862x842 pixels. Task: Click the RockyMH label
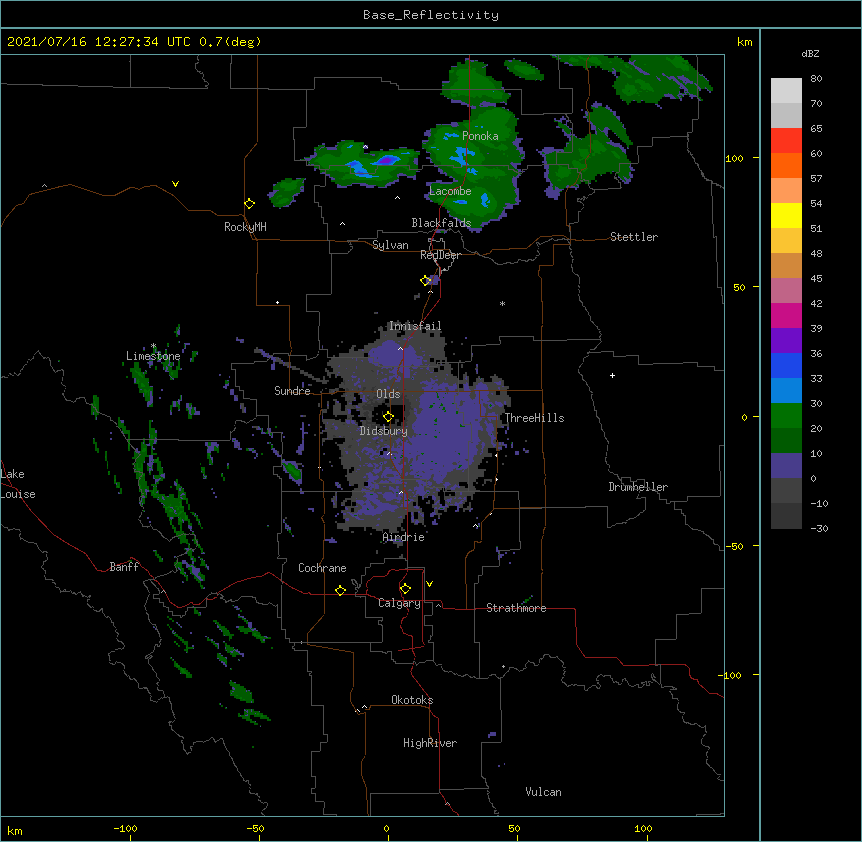245,227
